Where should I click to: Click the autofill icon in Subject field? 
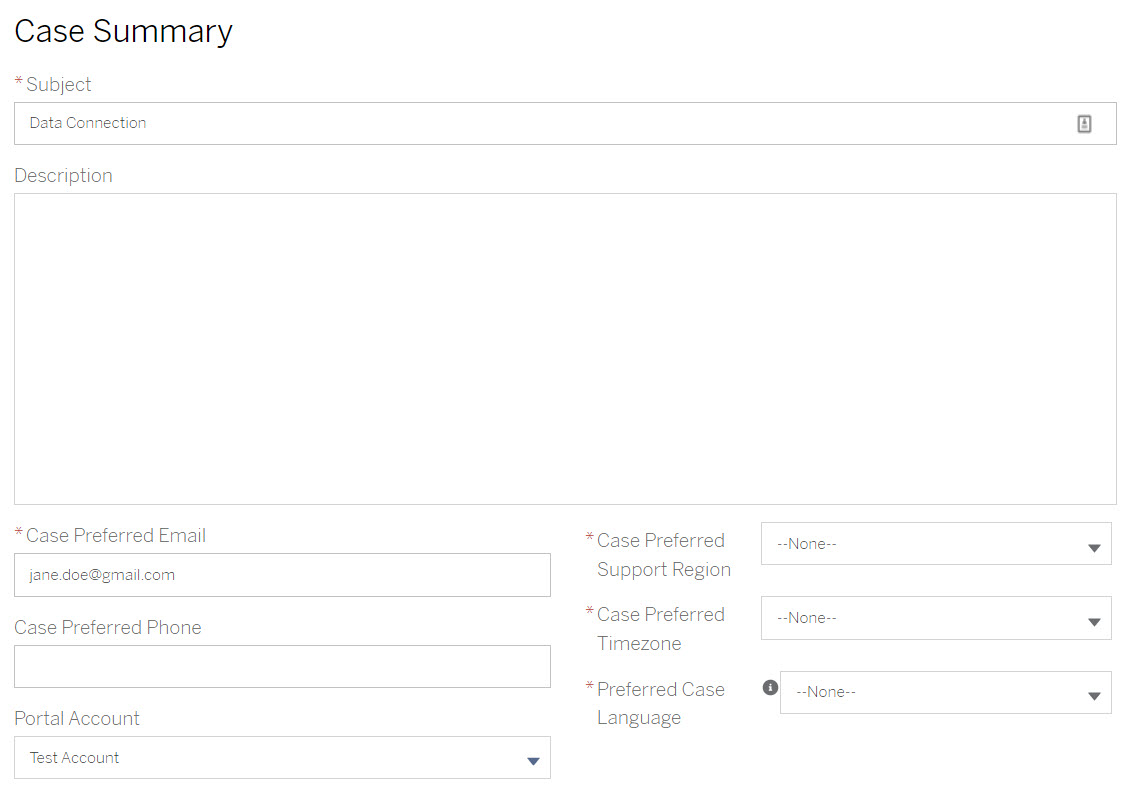[1084, 124]
